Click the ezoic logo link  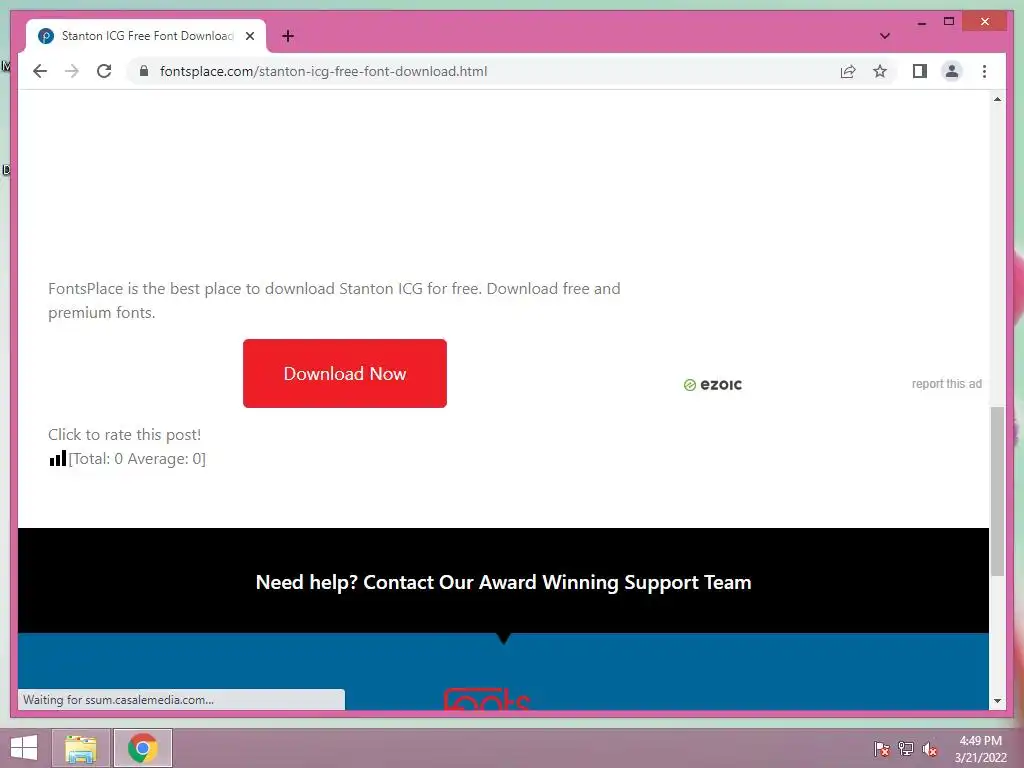pos(713,385)
